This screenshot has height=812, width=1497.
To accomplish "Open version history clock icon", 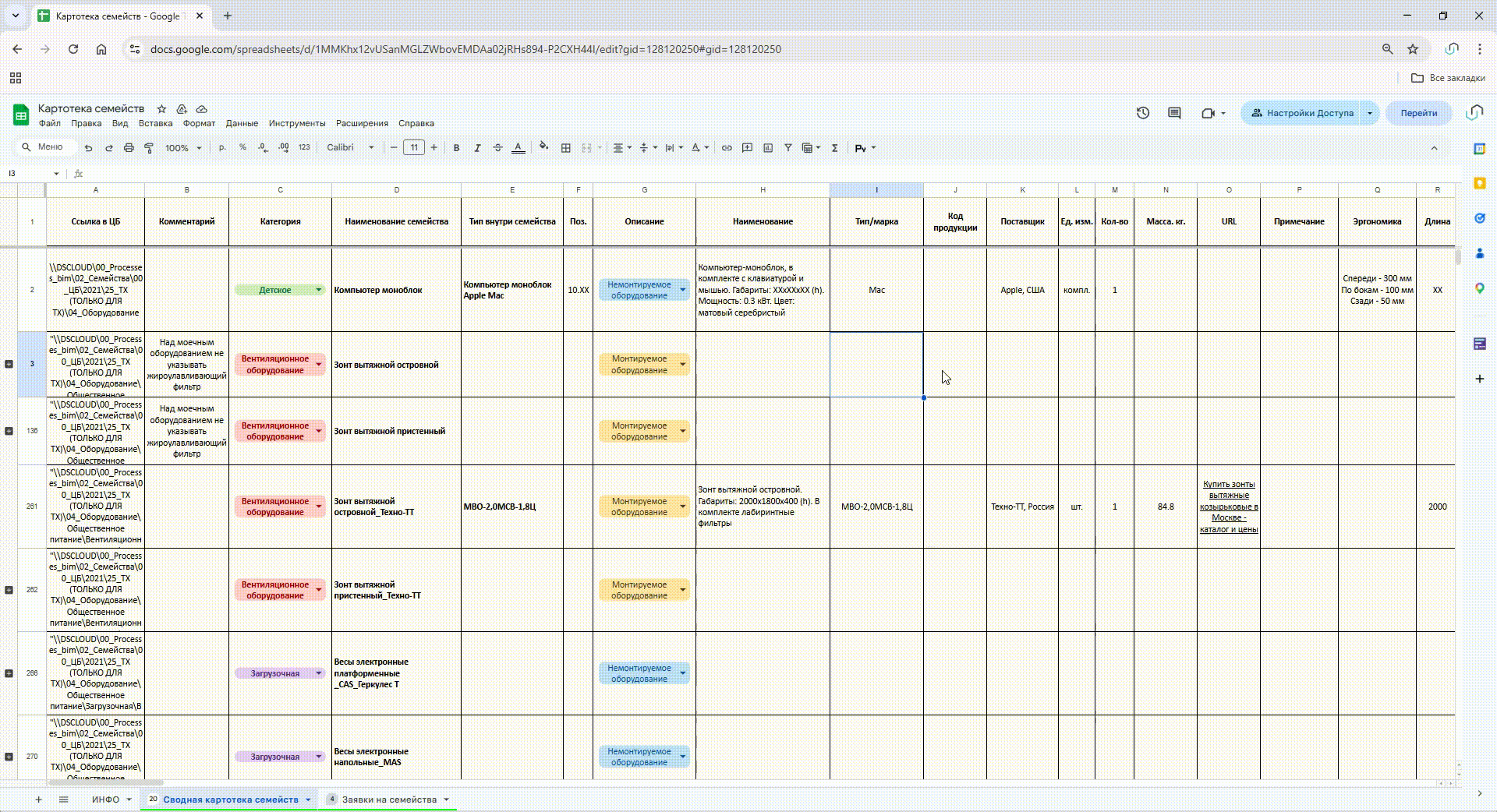I will (1143, 113).
